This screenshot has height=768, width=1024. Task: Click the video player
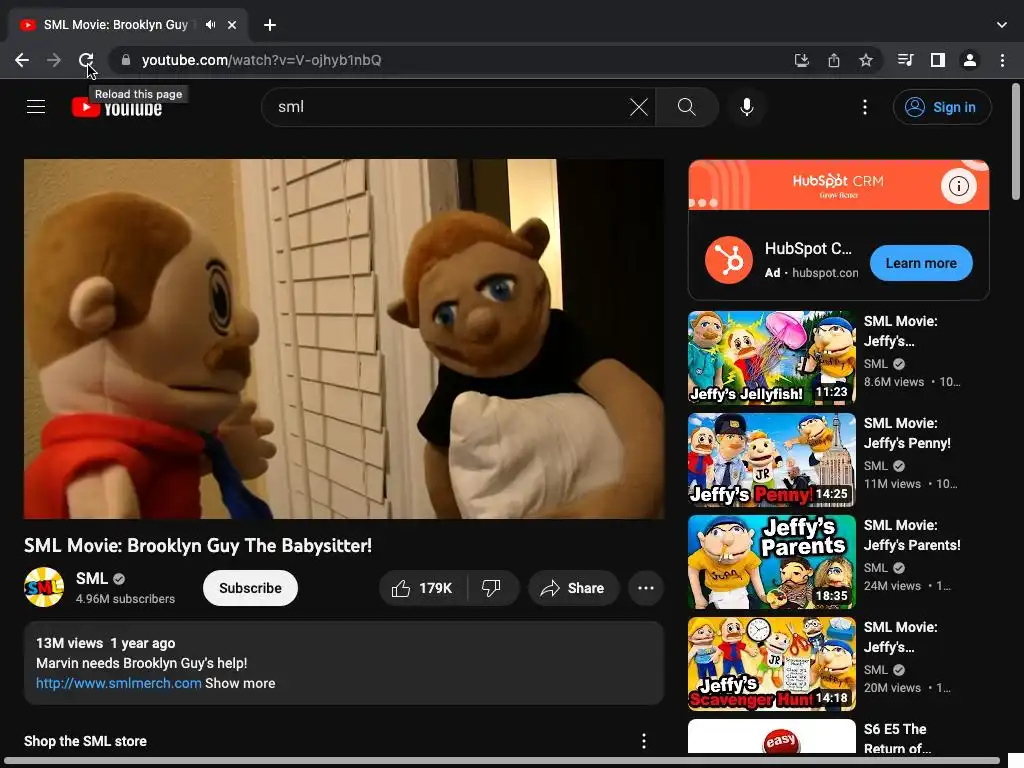pyautogui.click(x=344, y=339)
